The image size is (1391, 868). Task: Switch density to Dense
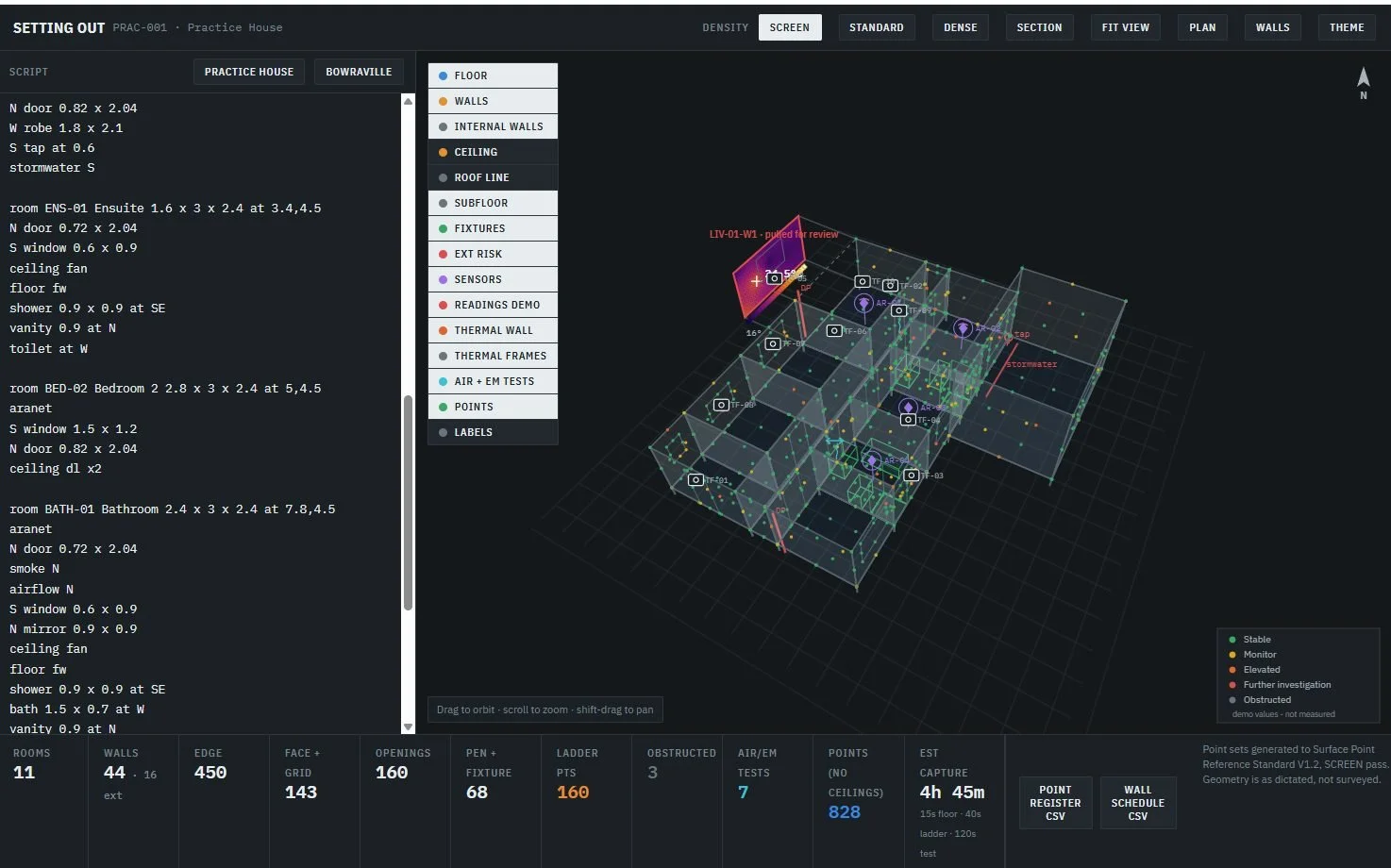(961, 27)
